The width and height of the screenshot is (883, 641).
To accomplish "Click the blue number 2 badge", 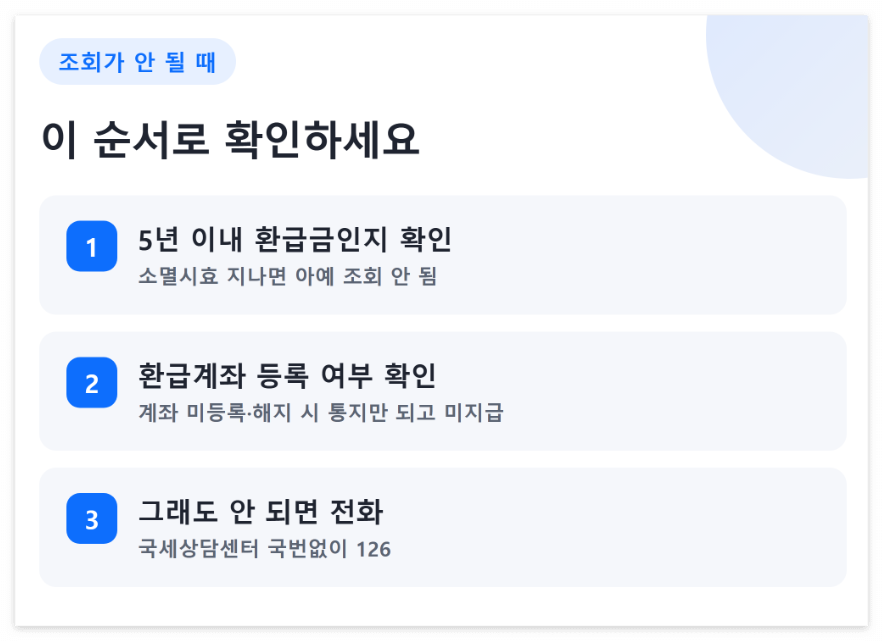I will [x=92, y=382].
